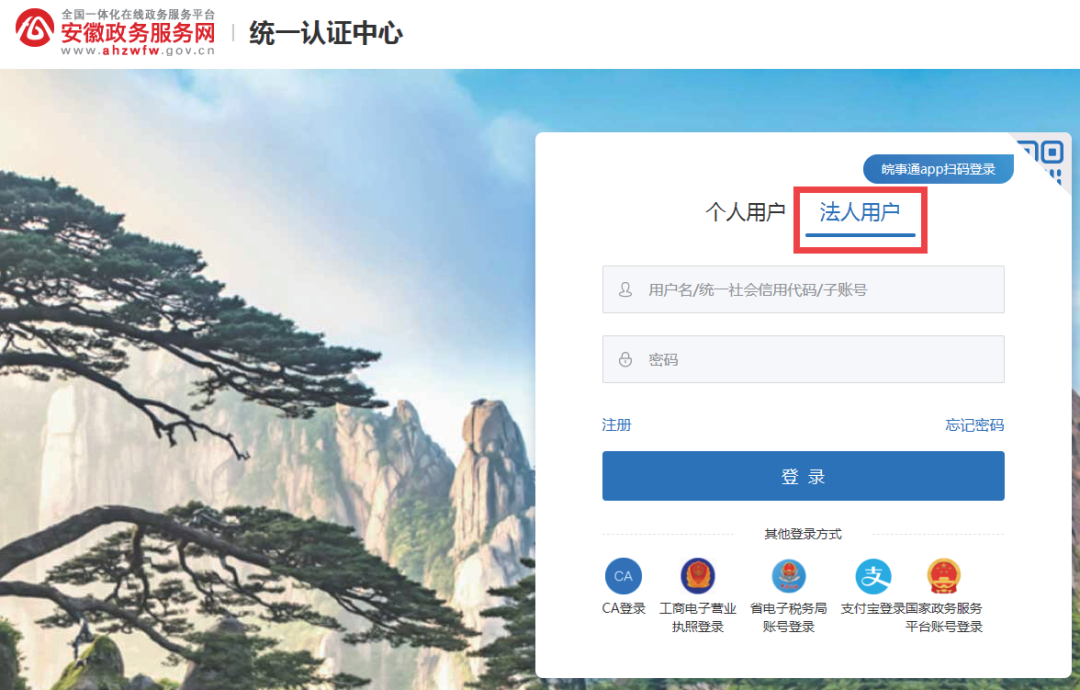Viewport: 1080px width, 690px height.
Task: Click the www.ahzwfw.gov.cn URL text
Action: click(138, 50)
